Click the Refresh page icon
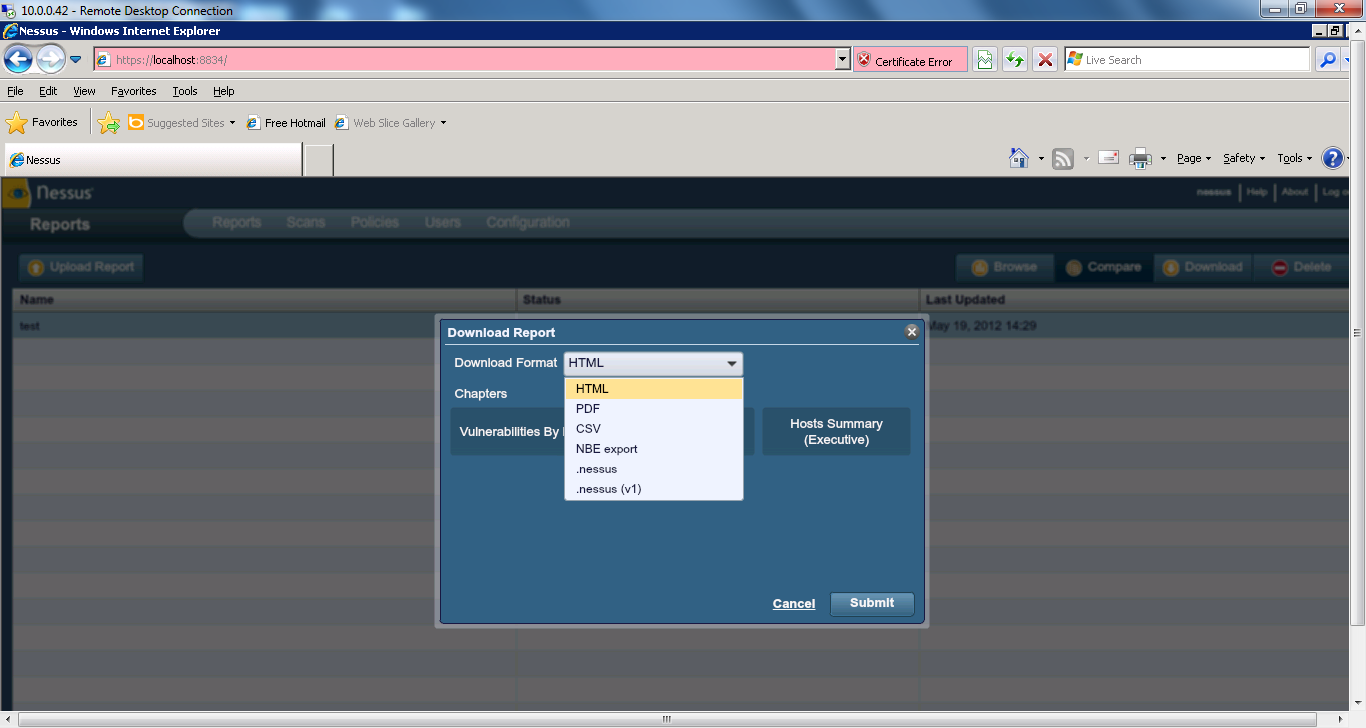 click(1015, 60)
